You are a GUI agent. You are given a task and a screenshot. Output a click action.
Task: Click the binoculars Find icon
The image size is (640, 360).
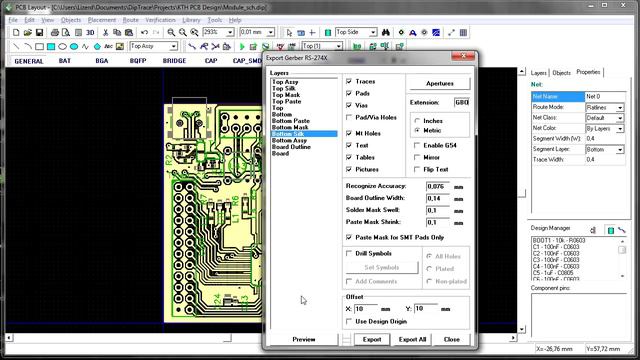(386, 32)
